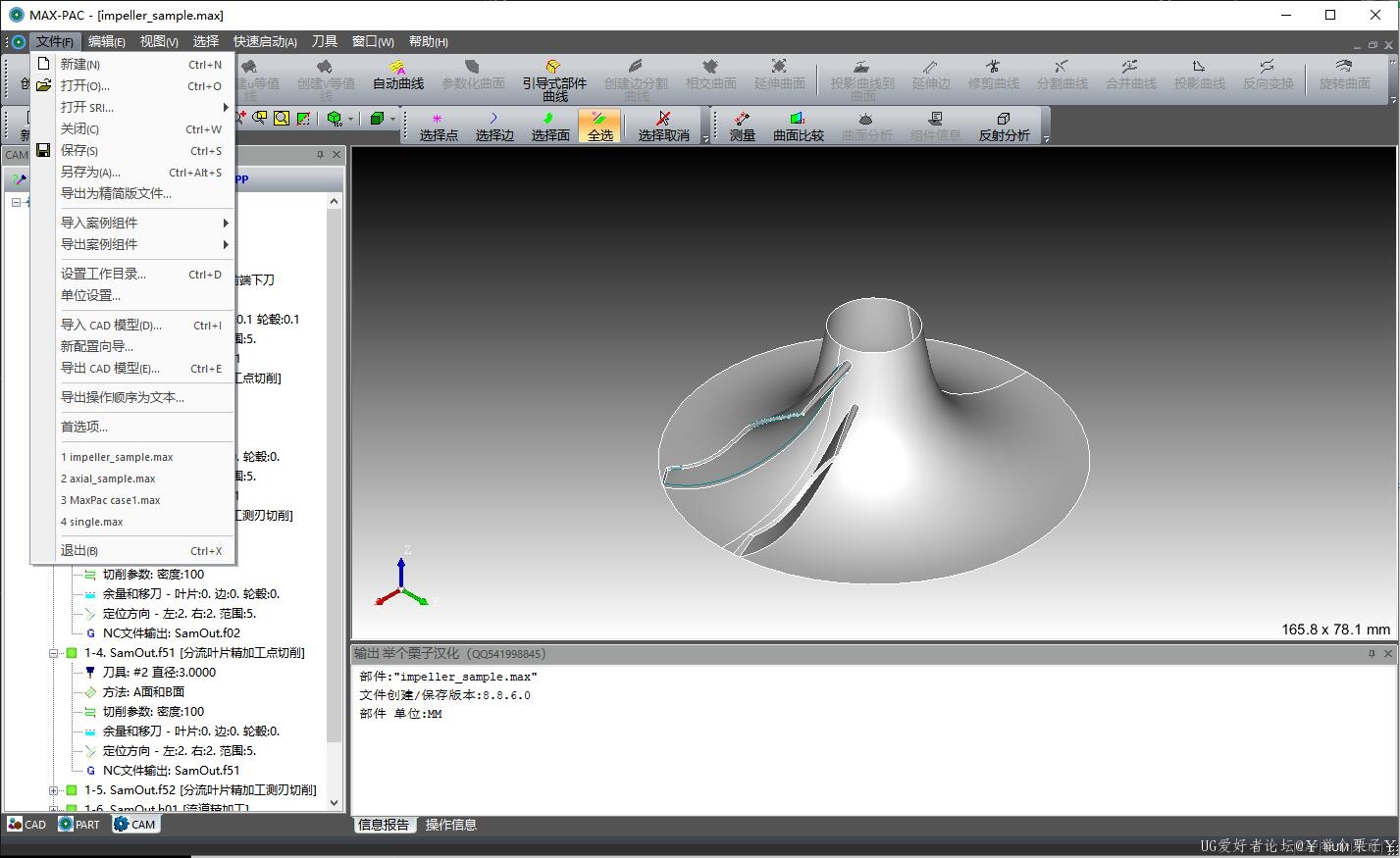Viewport: 1400px width, 858px height.
Task: Click the 投影曲线到曲面 tool
Action: [862, 79]
